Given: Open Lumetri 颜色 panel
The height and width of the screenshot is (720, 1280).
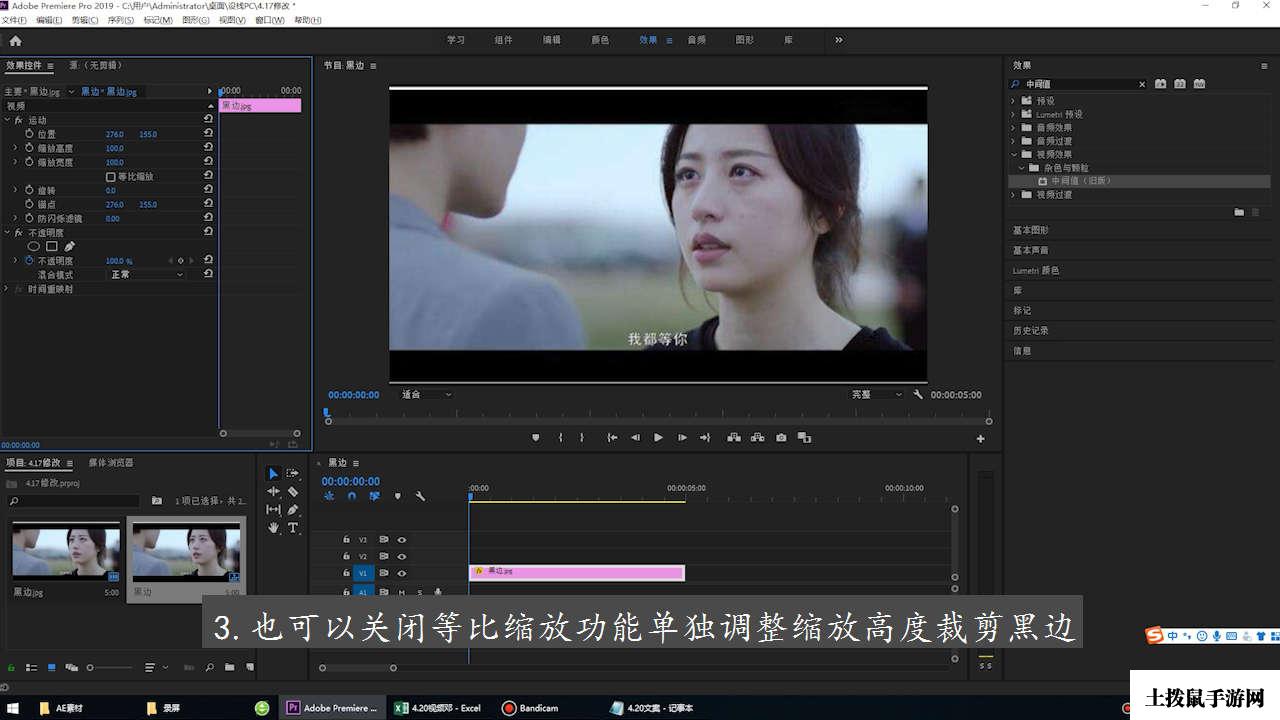Looking at the screenshot, I should click(x=1036, y=270).
